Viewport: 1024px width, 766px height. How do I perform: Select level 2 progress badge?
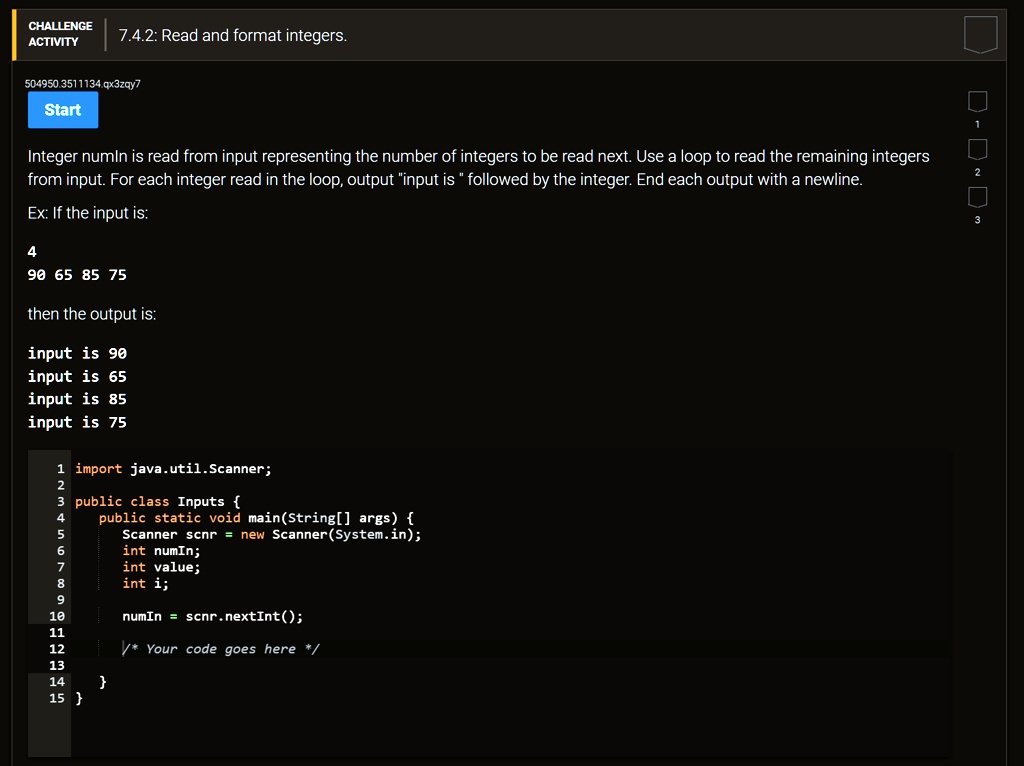coord(977,150)
